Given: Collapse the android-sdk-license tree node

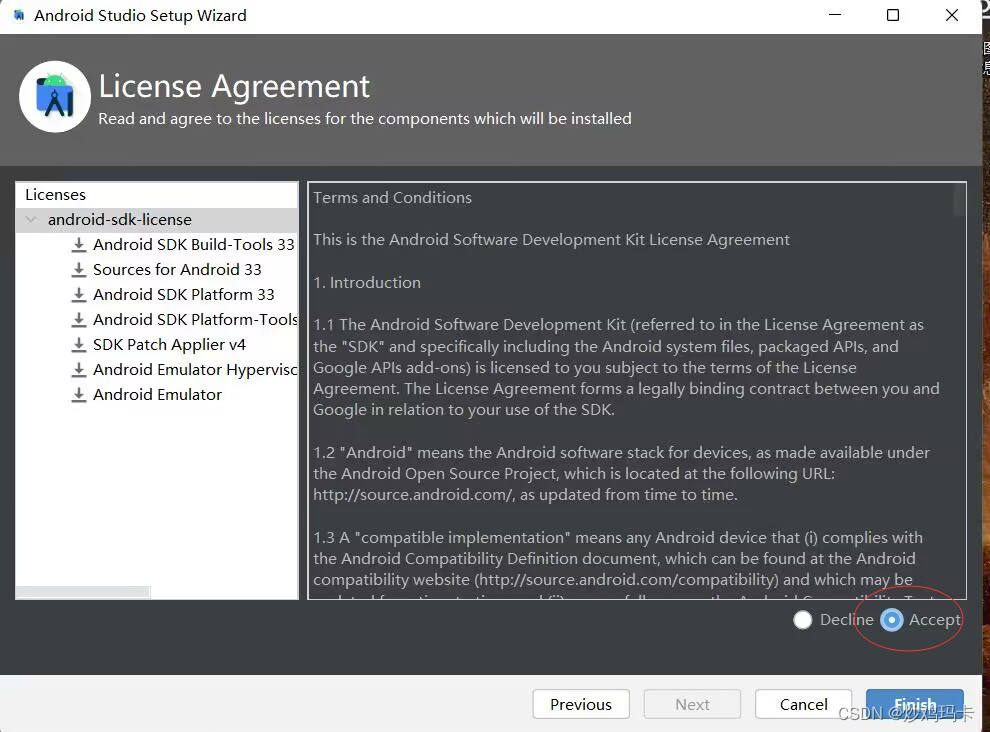Looking at the screenshot, I should tap(30, 219).
